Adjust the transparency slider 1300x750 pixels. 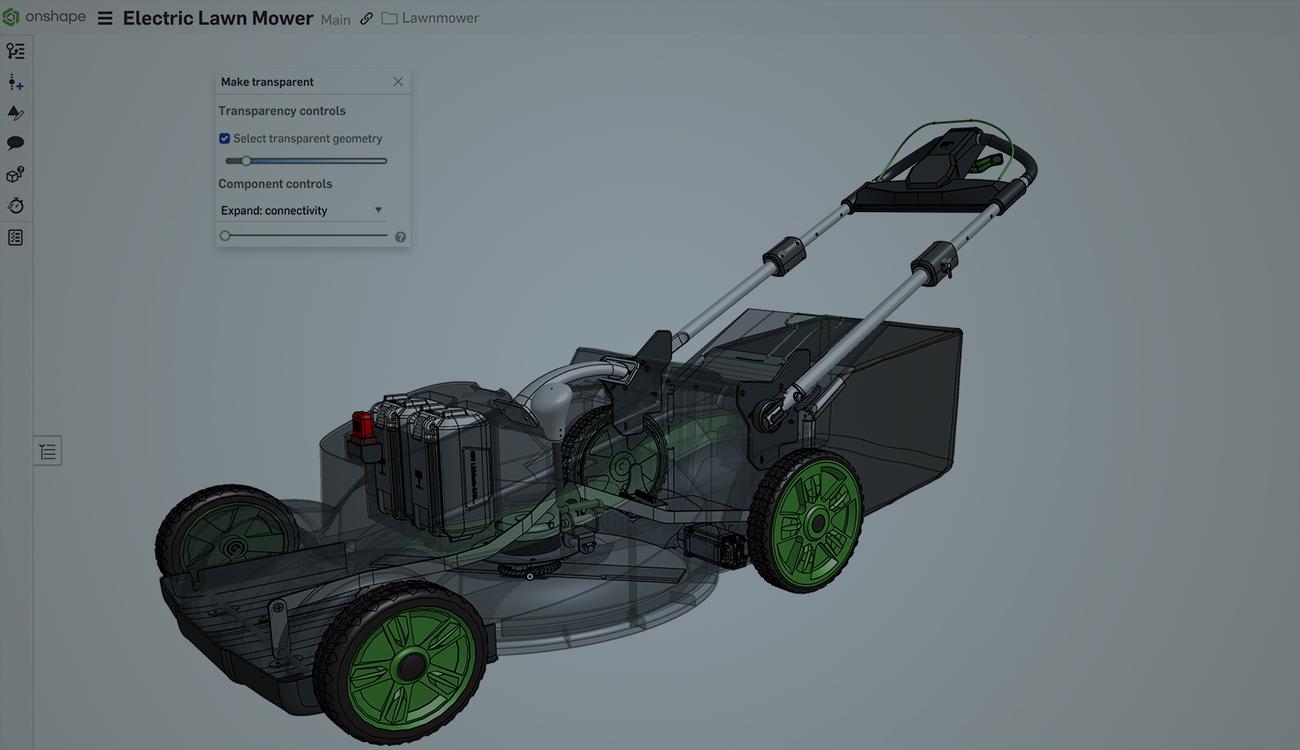(x=246, y=159)
